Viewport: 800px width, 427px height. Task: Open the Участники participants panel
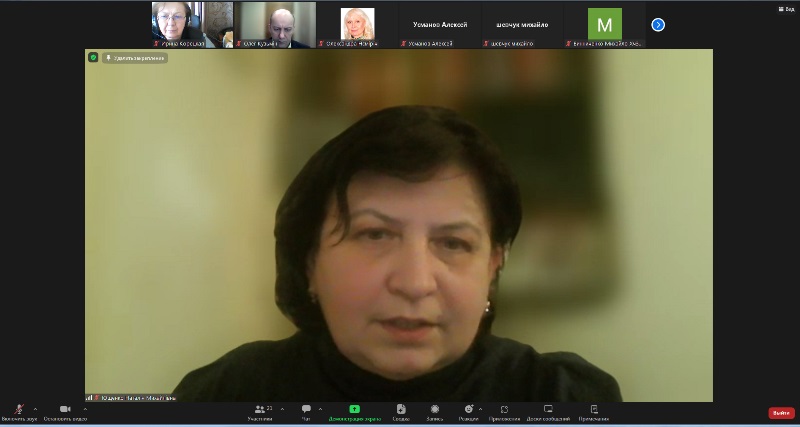click(x=261, y=412)
